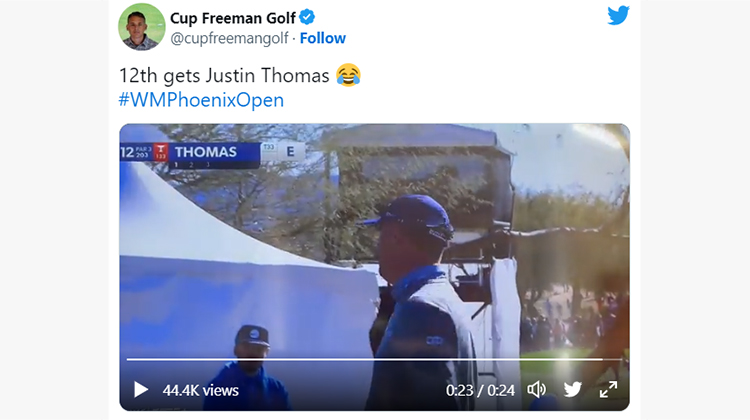Seek using the video progress bar

pos(375,359)
